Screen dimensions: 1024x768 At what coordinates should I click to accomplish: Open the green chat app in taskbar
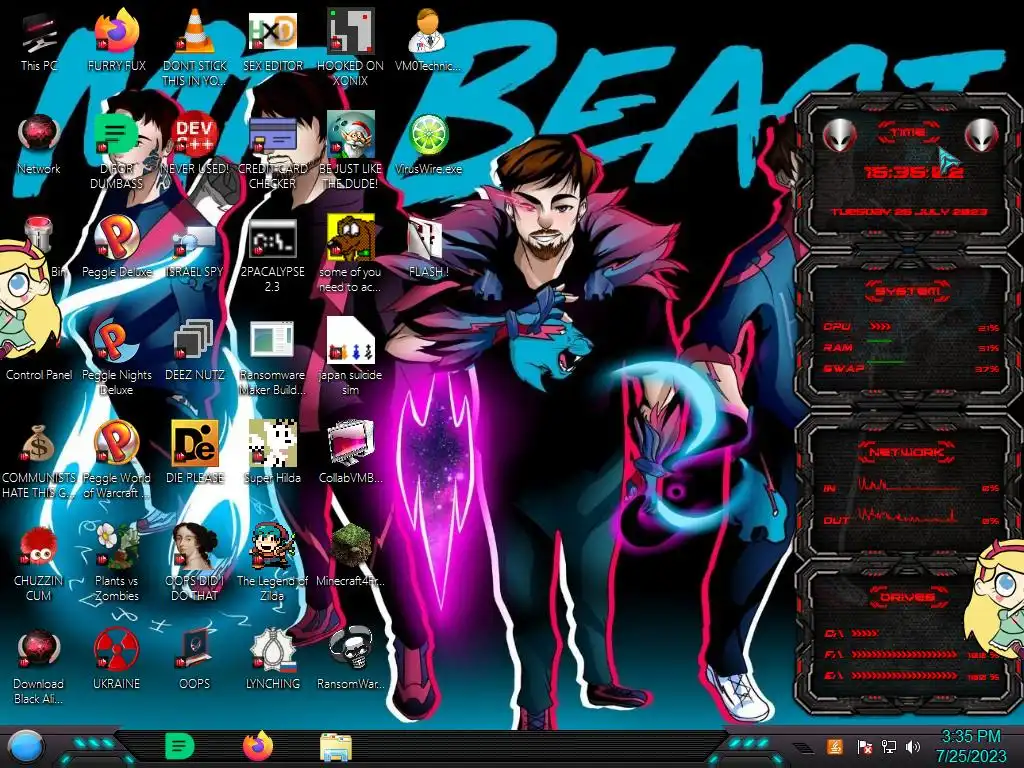click(x=180, y=746)
